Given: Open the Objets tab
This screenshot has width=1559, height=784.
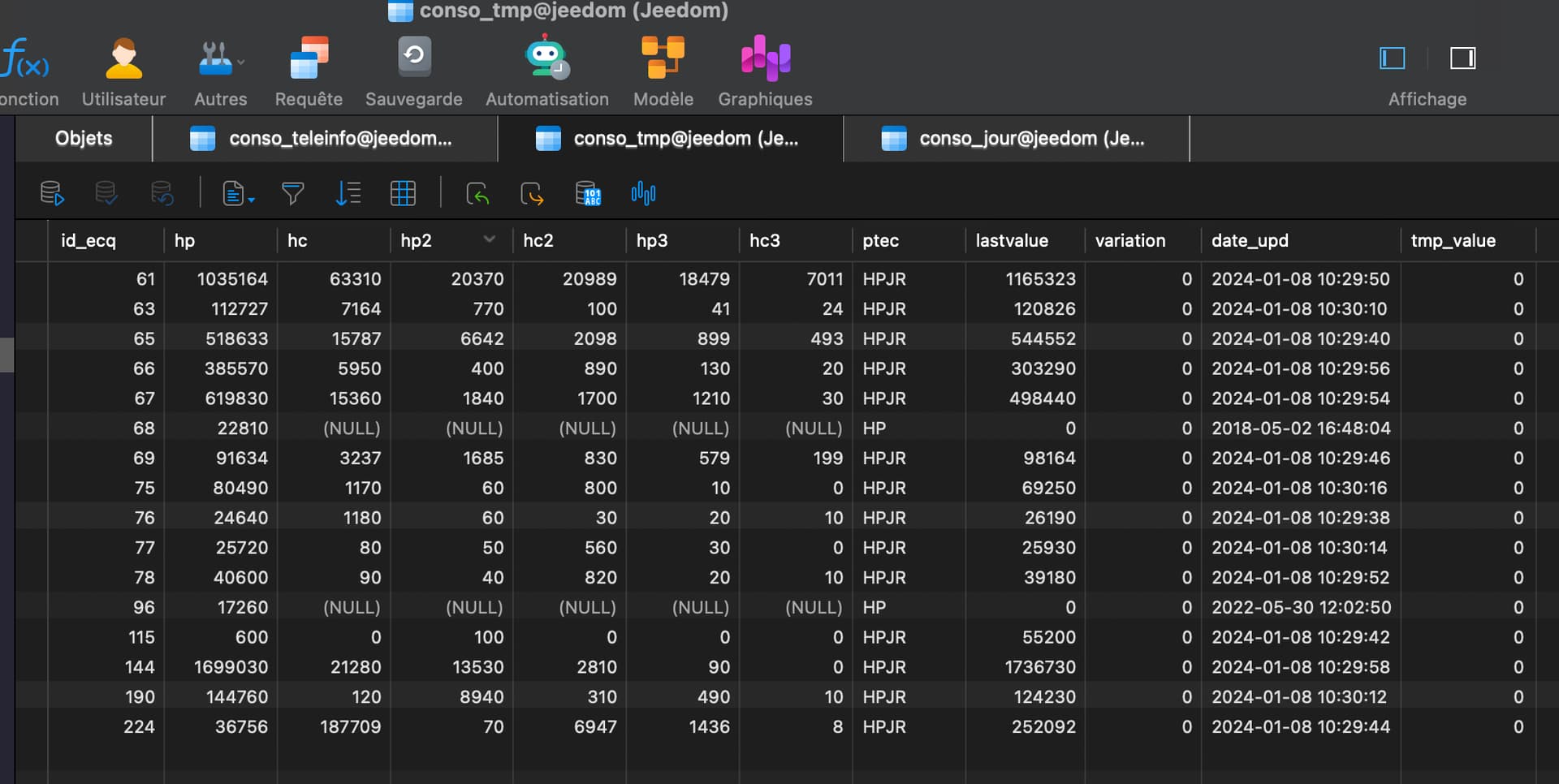Looking at the screenshot, I should pos(84,139).
